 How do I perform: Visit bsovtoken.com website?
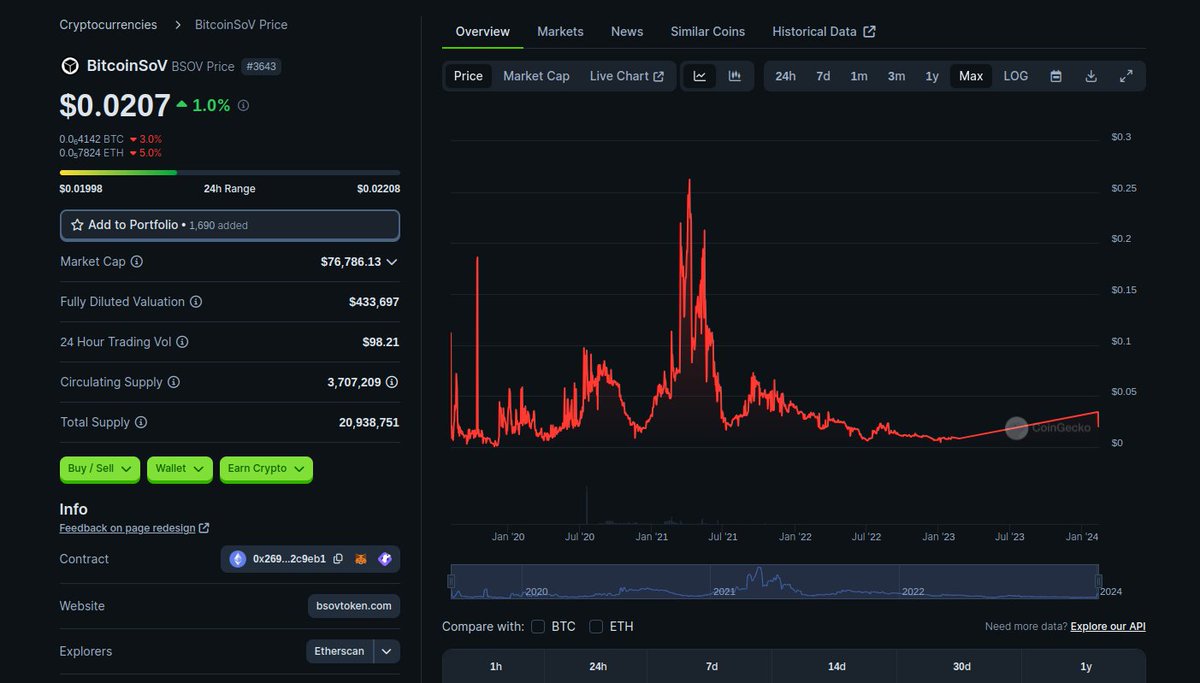[x=354, y=606]
